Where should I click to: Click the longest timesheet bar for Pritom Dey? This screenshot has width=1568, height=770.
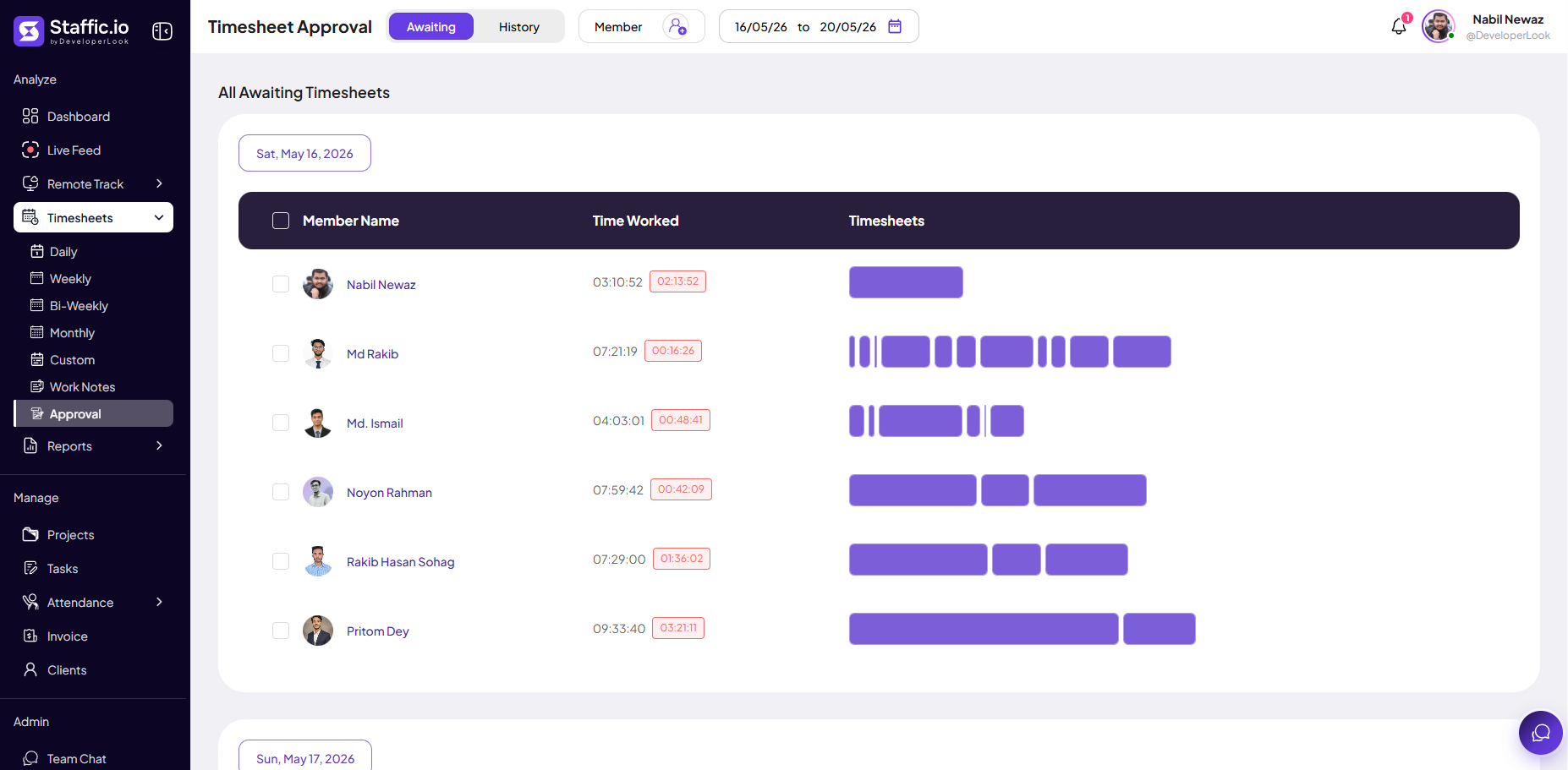pos(984,629)
